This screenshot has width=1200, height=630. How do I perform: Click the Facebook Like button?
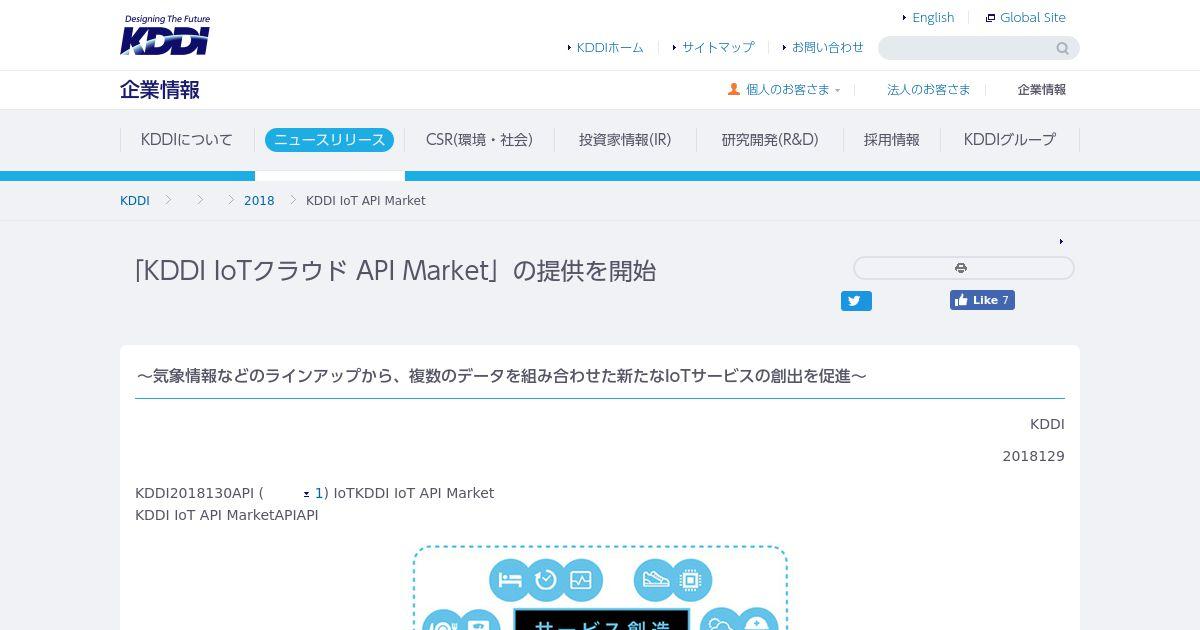click(982, 300)
